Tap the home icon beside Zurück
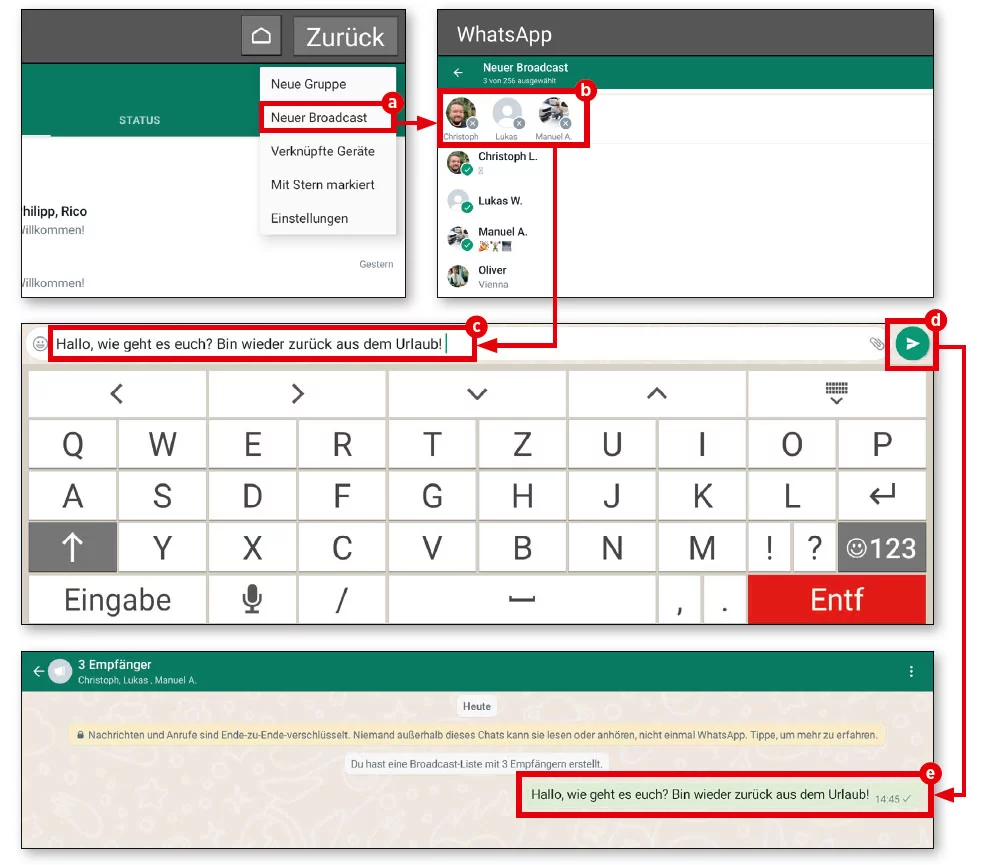Image resolution: width=992 pixels, height=865 pixels. click(x=261, y=36)
